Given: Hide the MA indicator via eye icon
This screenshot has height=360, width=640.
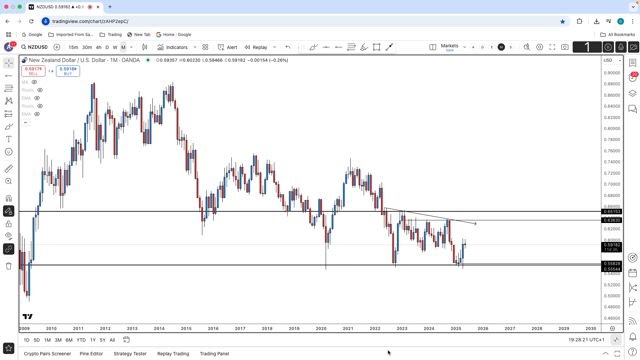Looking at the screenshot, I should click(34, 82).
